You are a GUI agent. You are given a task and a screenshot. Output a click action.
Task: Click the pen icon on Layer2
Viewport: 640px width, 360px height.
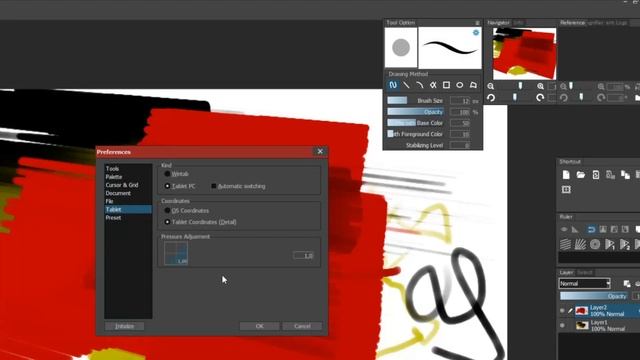(x=570, y=311)
